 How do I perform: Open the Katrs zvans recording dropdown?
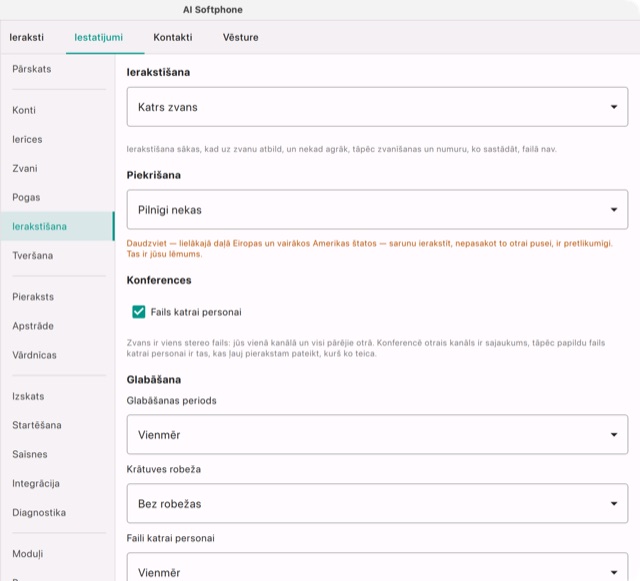[377, 107]
